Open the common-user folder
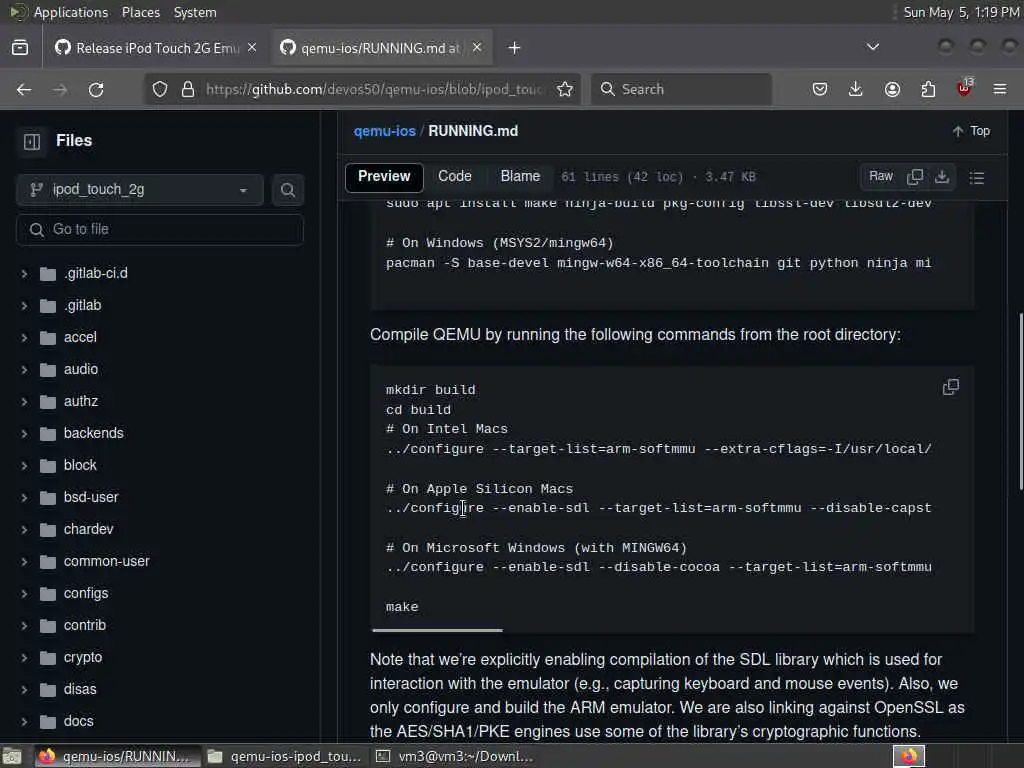 click(106, 561)
